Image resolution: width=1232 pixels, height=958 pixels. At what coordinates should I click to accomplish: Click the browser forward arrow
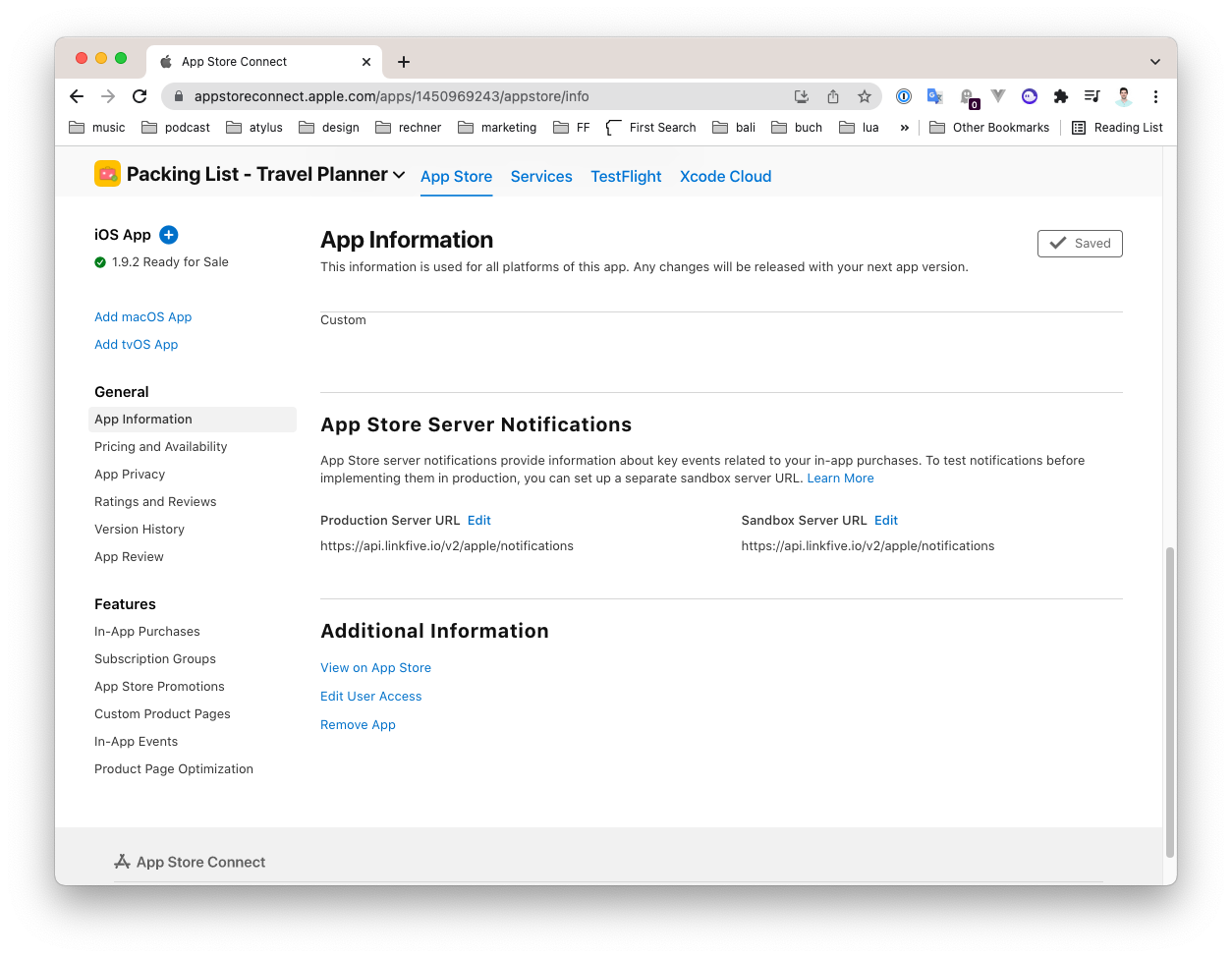[x=108, y=96]
